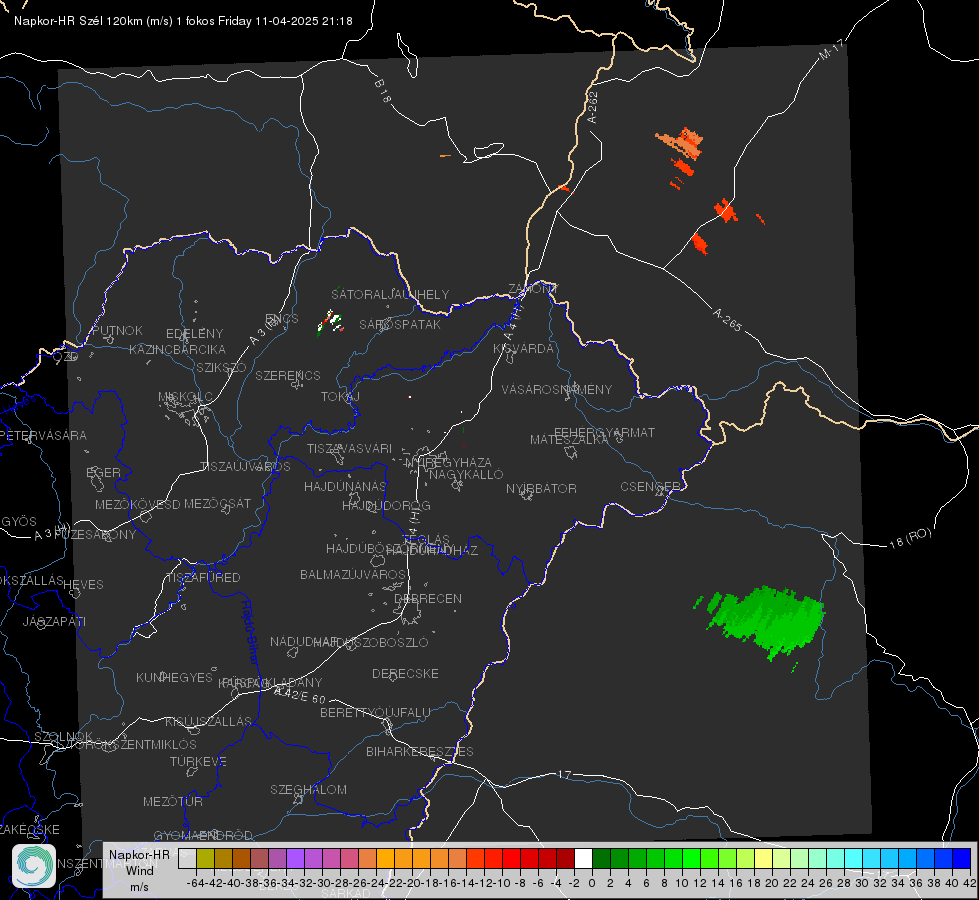The width and height of the screenshot is (979, 900).
Task: Click the NYÍREGYHÁZA city label
Action: coord(448,462)
